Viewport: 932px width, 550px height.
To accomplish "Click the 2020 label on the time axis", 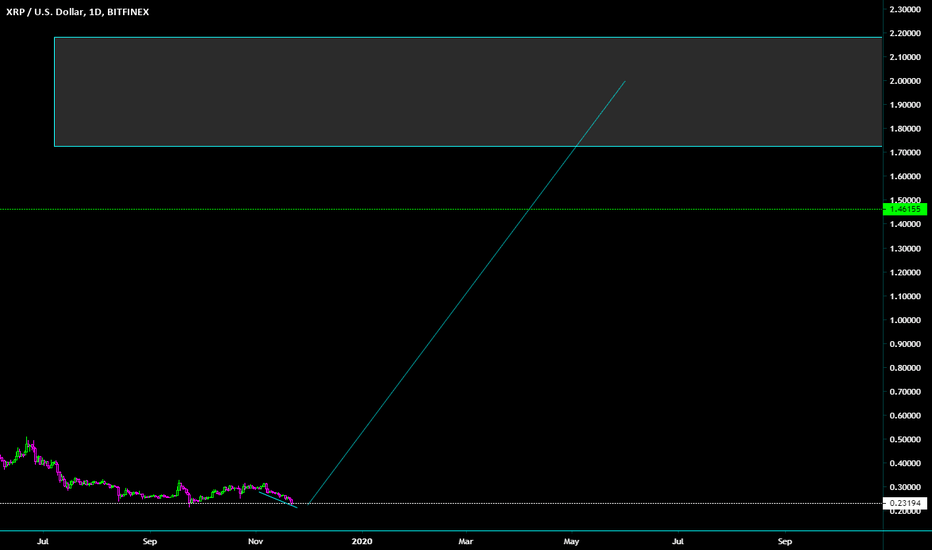I will (362, 541).
